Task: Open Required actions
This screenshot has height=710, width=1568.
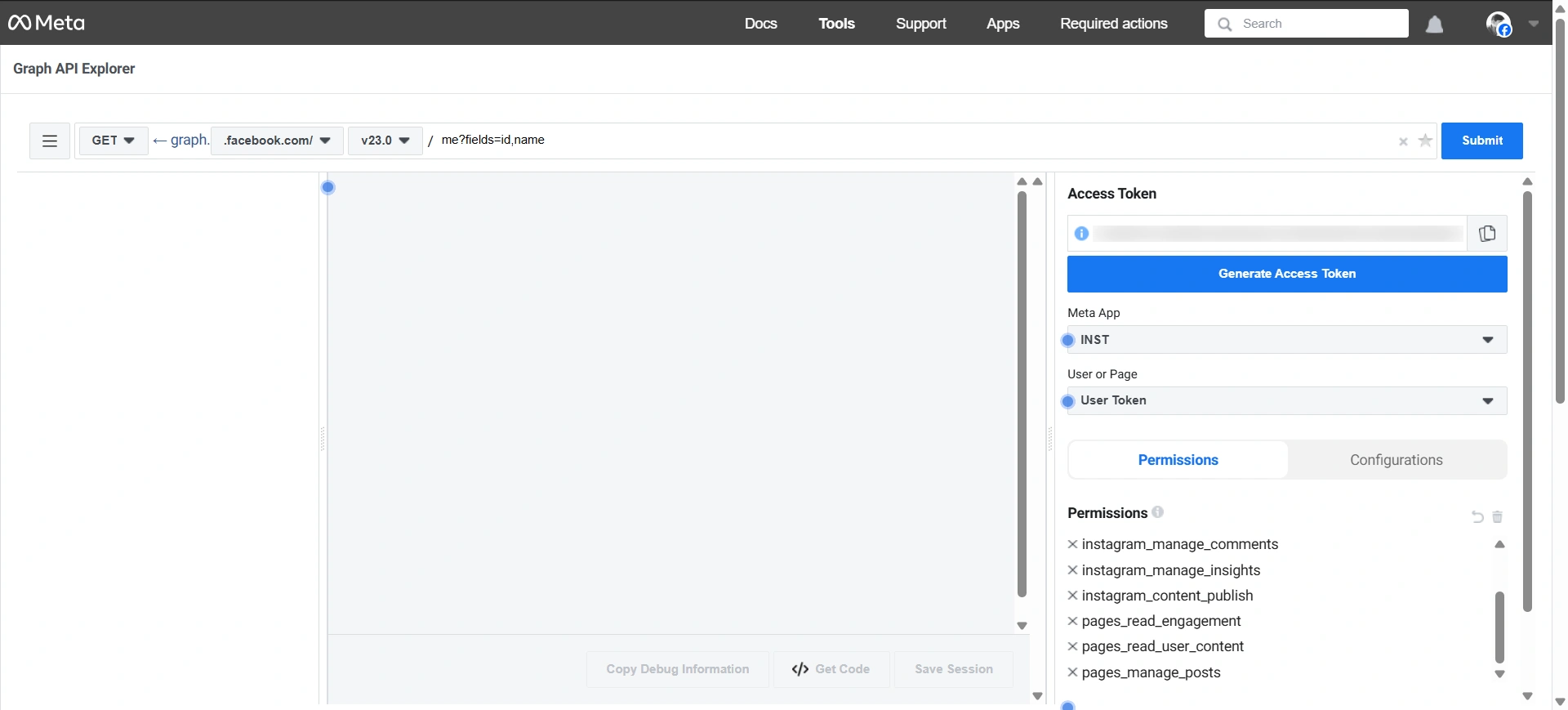Action: pyautogui.click(x=1114, y=24)
